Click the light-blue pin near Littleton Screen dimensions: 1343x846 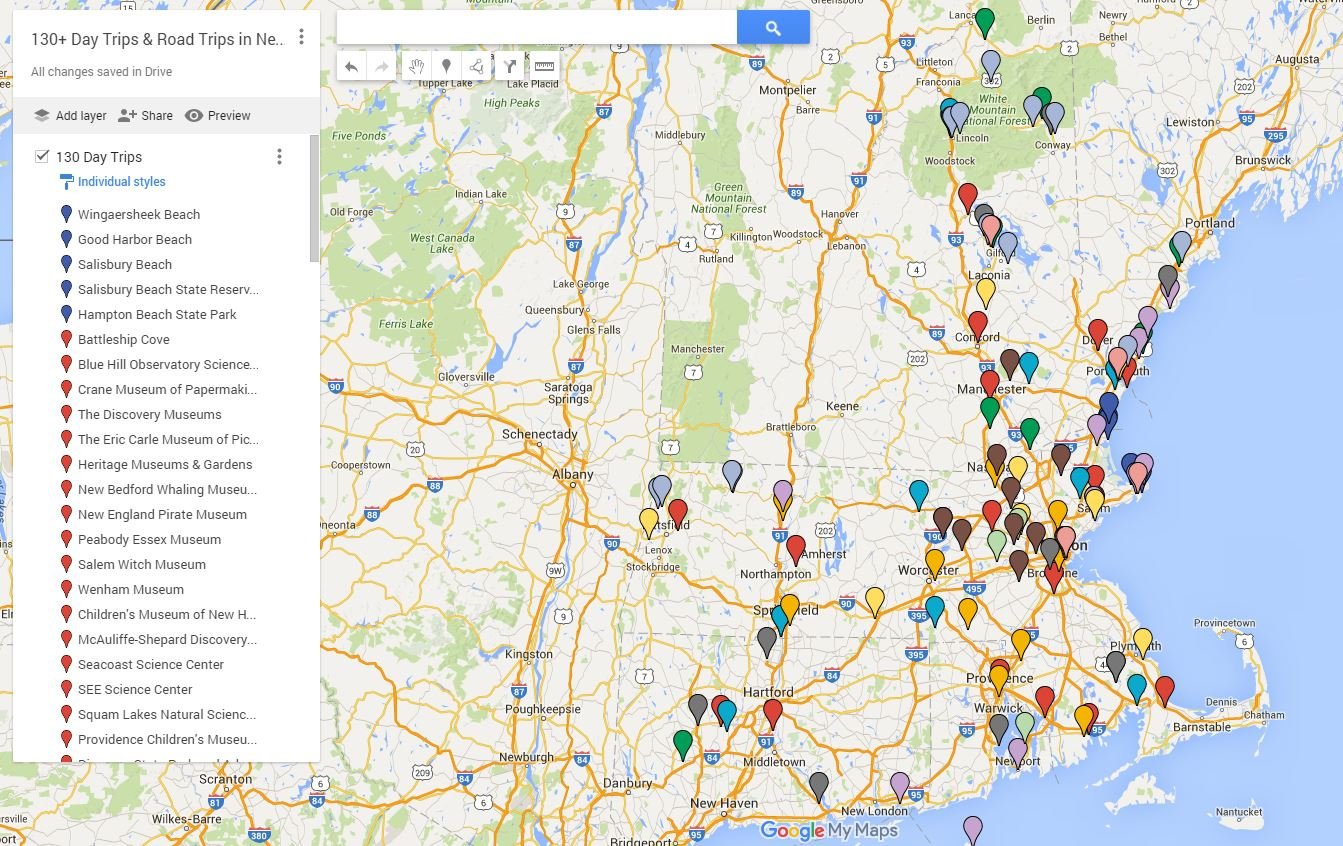tap(991, 65)
